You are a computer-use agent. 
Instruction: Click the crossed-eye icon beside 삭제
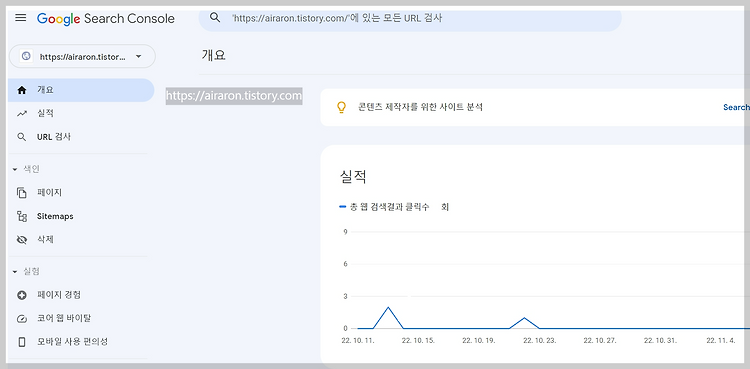[22, 240]
